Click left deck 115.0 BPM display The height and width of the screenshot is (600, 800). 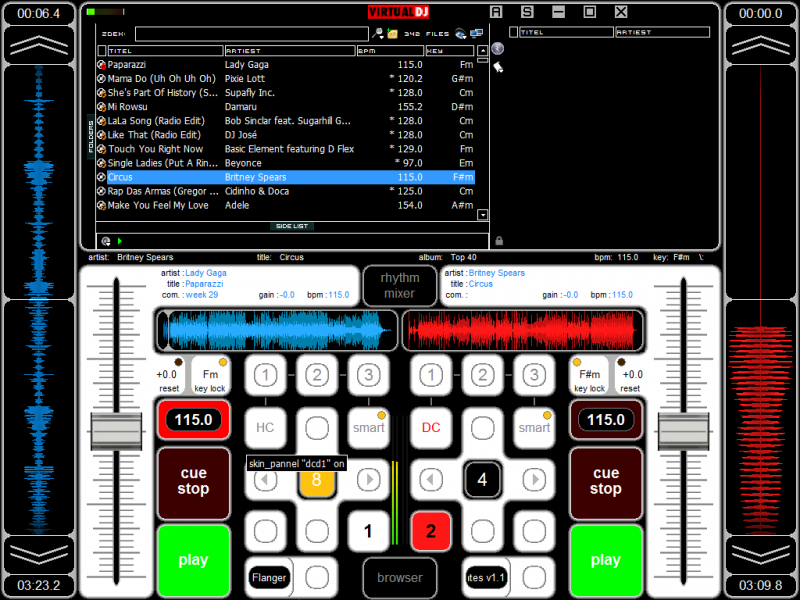coord(193,420)
